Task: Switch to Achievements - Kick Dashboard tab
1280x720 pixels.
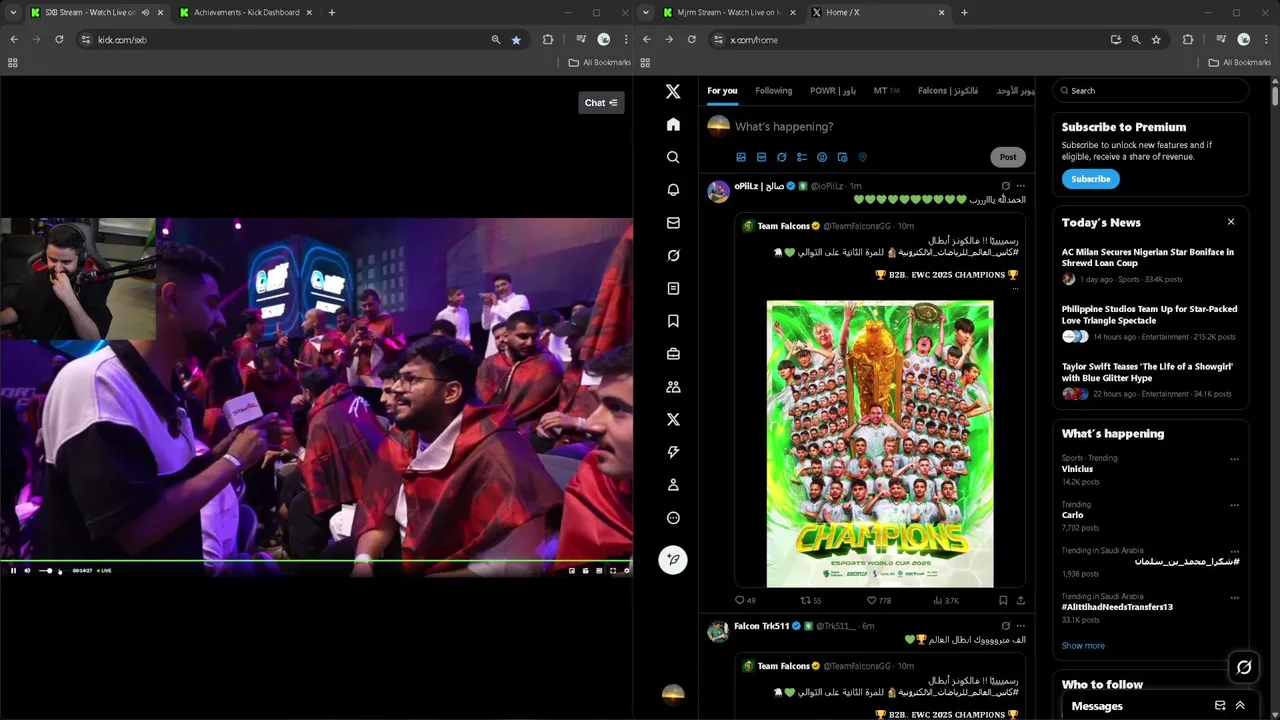Action: tap(247, 13)
